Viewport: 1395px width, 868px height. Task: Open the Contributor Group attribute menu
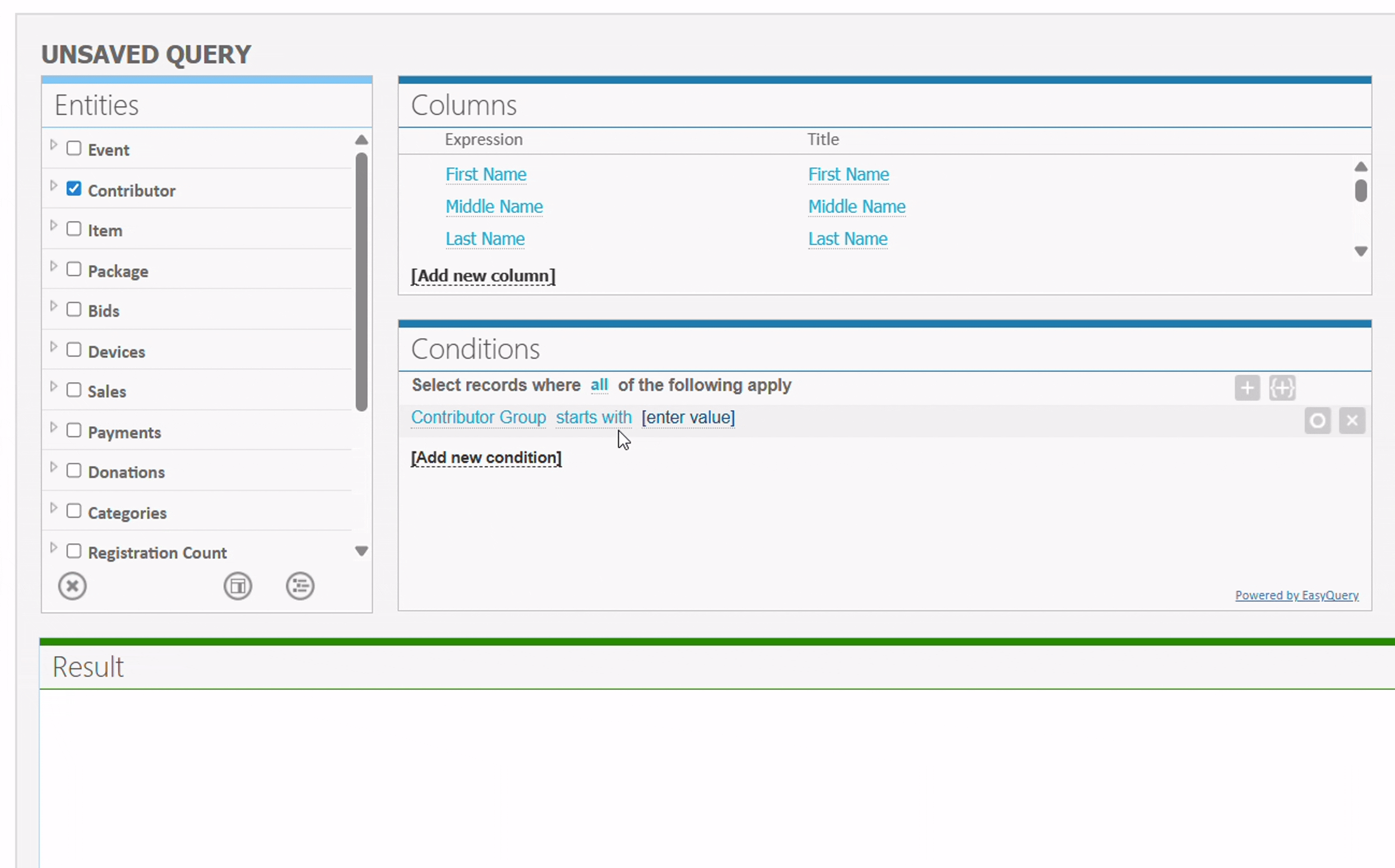pyautogui.click(x=478, y=417)
